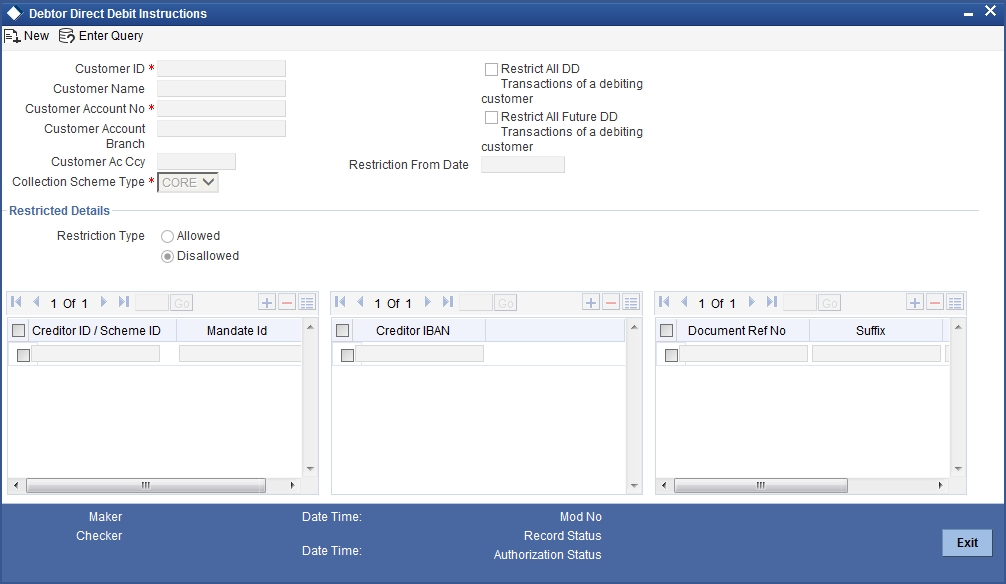The image size is (1006, 584).
Task: Click the Customer Ac Ccy field
Action: pyautogui.click(x=196, y=162)
